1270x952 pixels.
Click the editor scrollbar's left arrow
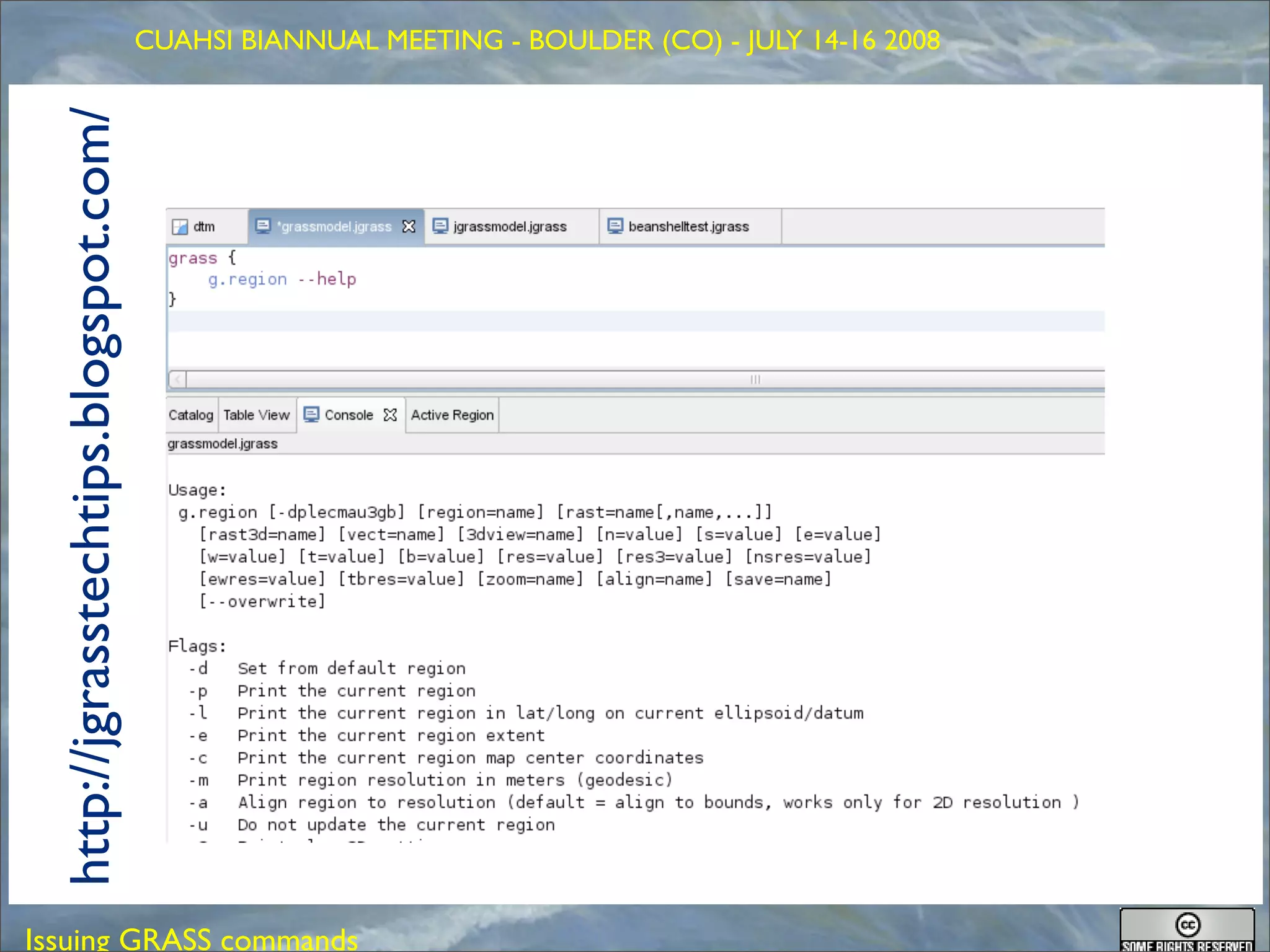click(178, 379)
